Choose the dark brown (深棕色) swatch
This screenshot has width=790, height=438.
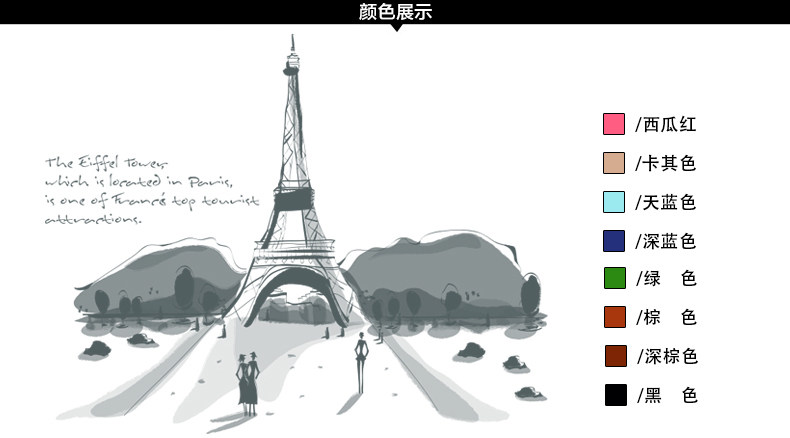coord(614,356)
